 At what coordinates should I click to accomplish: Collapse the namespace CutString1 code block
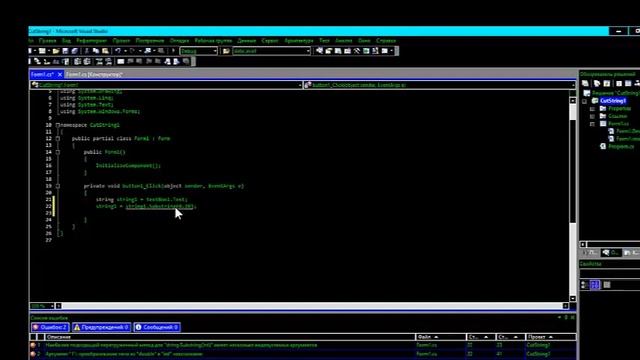click(x=58, y=125)
